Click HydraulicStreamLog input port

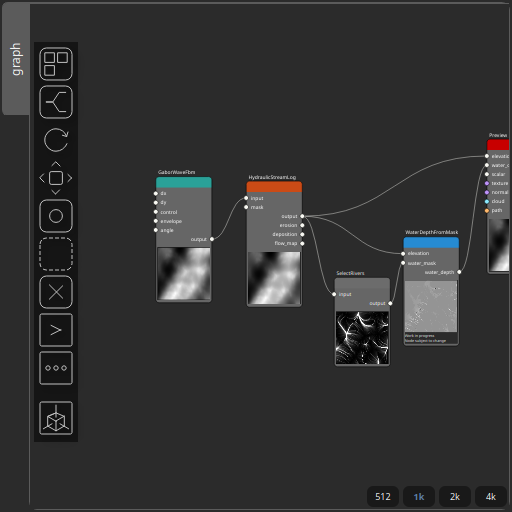click(246, 198)
